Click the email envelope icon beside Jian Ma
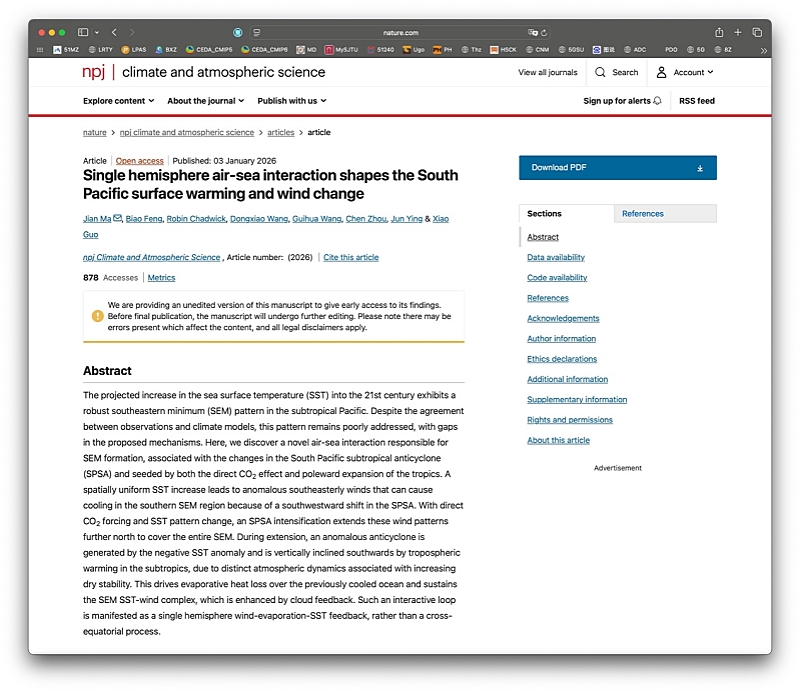 point(118,218)
